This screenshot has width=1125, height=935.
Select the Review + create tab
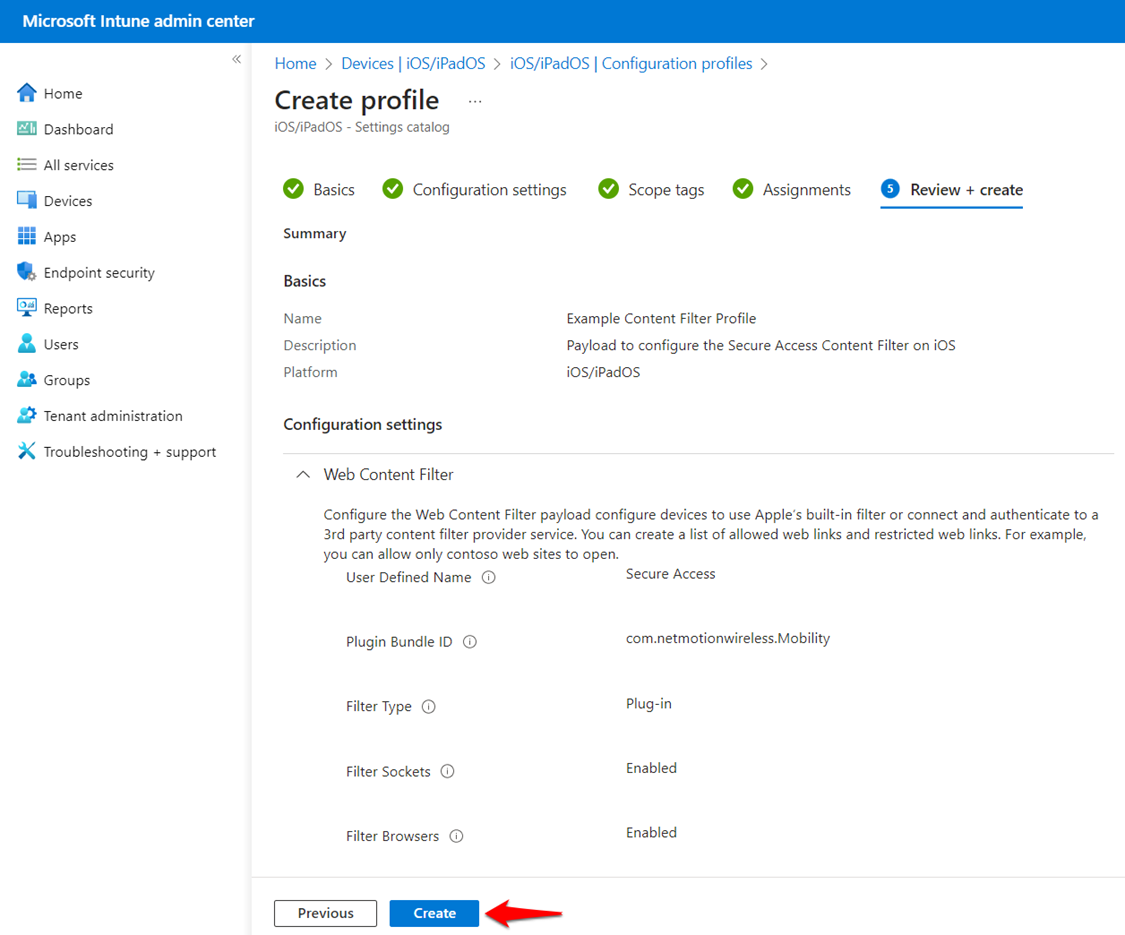coord(951,189)
